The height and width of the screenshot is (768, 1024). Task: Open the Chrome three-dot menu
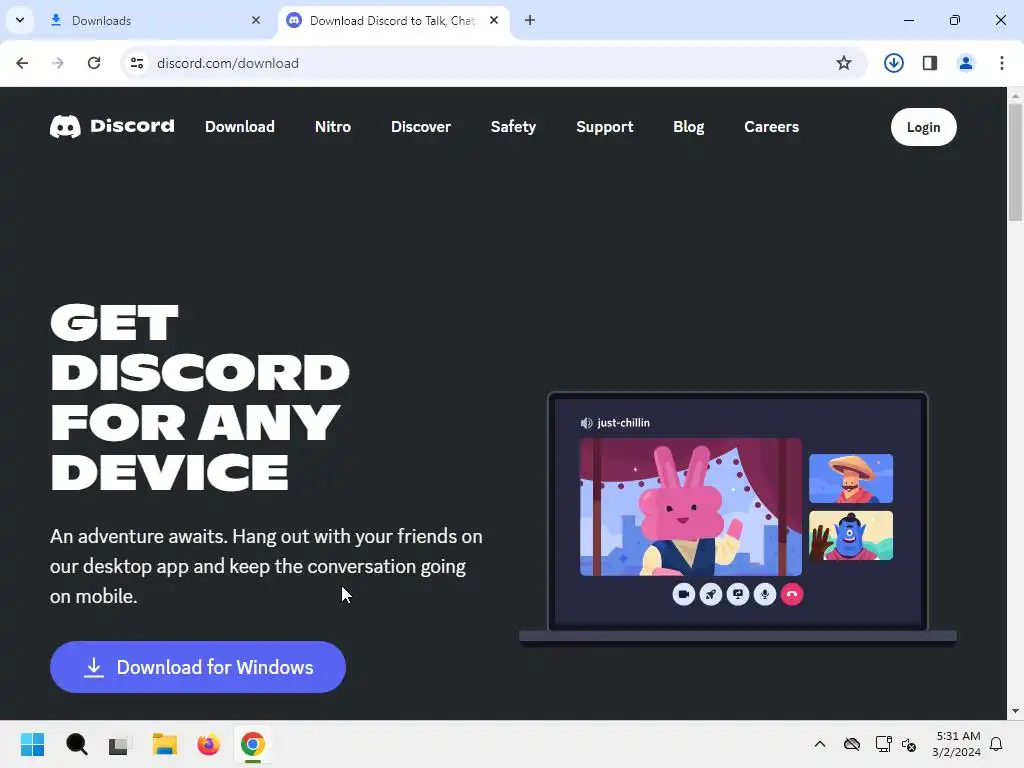[x=1001, y=63]
